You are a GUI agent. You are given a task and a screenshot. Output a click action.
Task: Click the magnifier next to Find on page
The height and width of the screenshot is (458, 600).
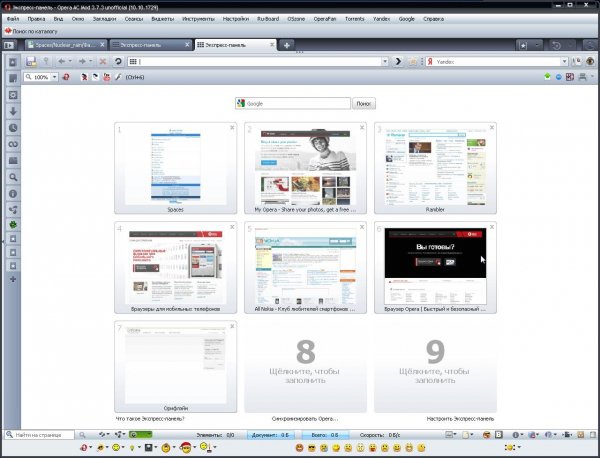tap(82, 435)
